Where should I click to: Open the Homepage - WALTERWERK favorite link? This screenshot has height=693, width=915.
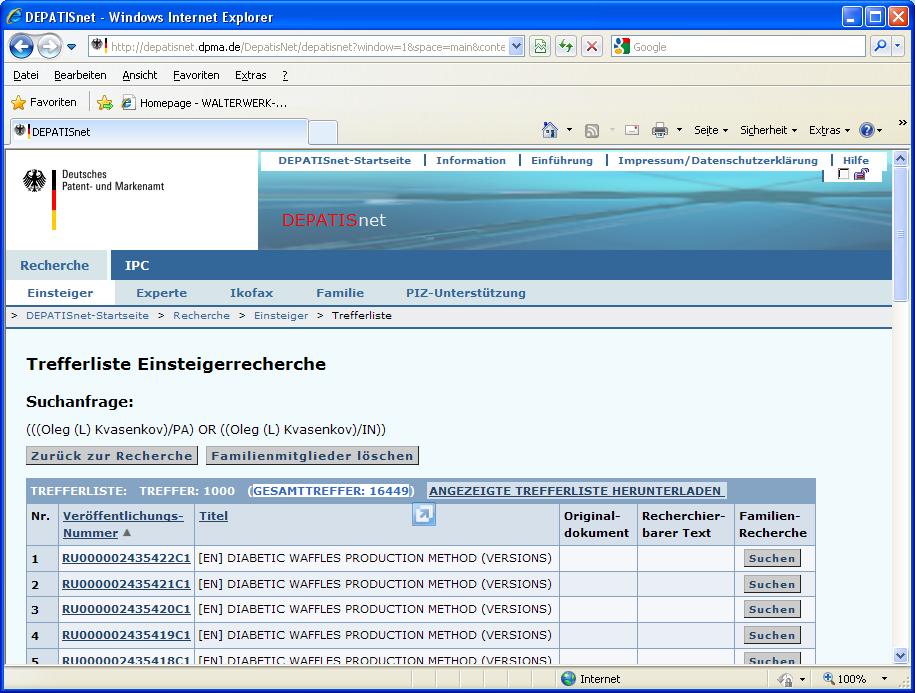[x=204, y=103]
